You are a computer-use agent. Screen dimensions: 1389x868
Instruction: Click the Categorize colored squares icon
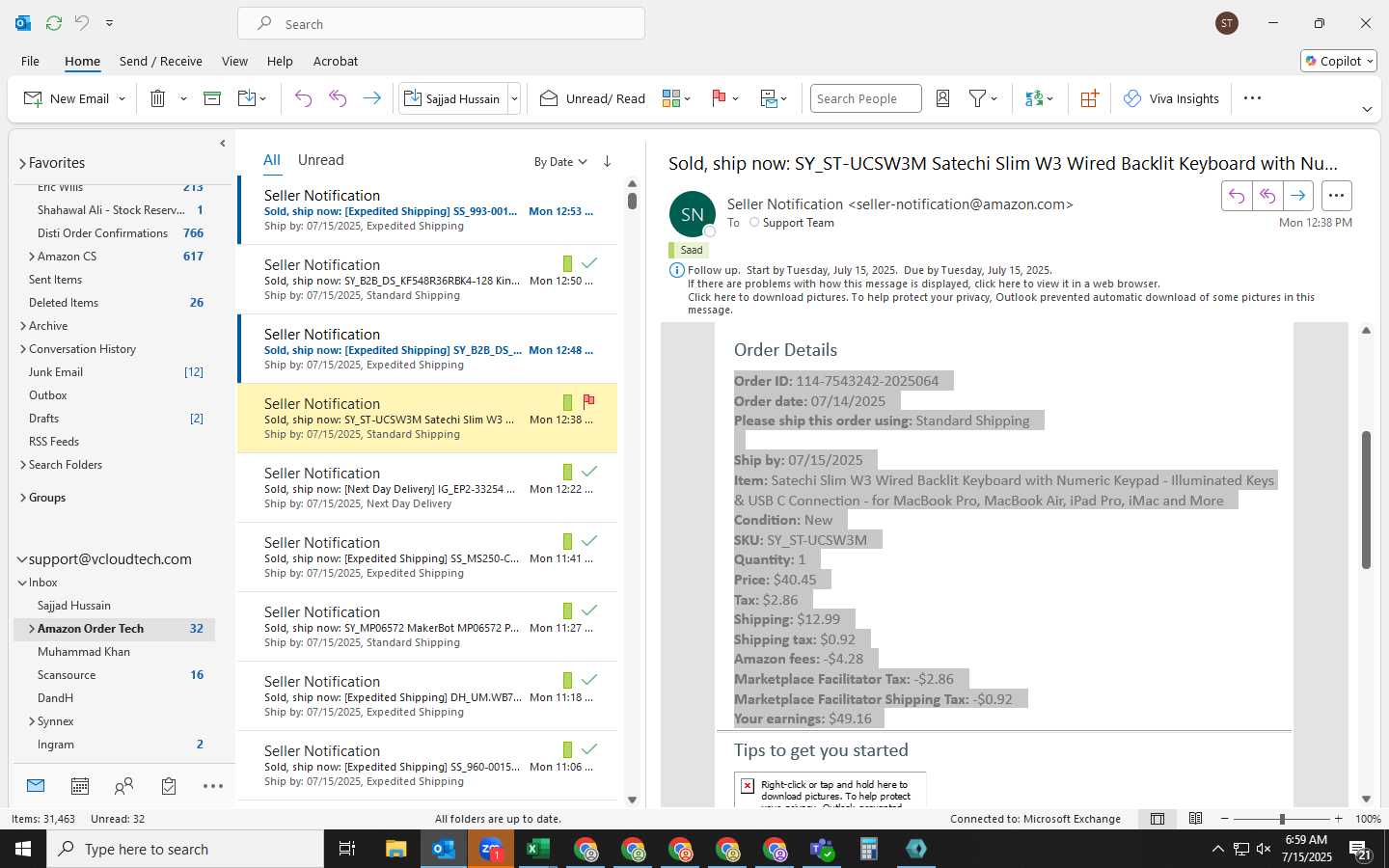tap(671, 98)
